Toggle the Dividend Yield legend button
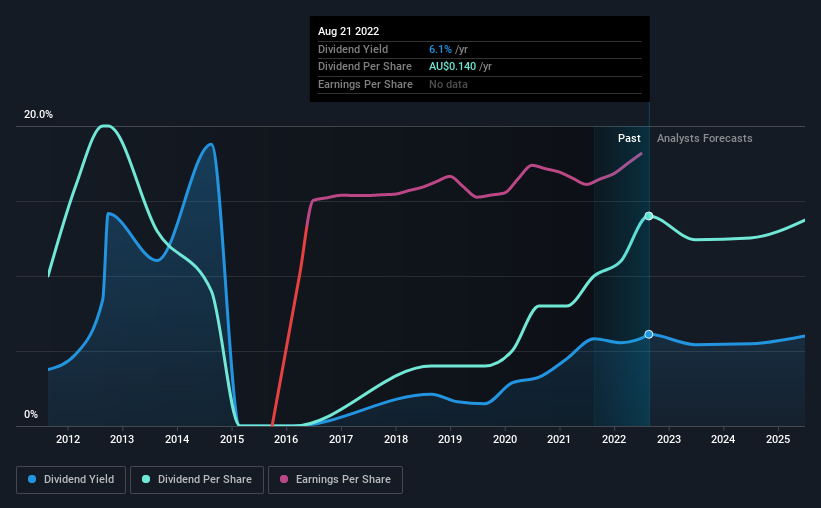821x508 pixels. click(x=71, y=479)
